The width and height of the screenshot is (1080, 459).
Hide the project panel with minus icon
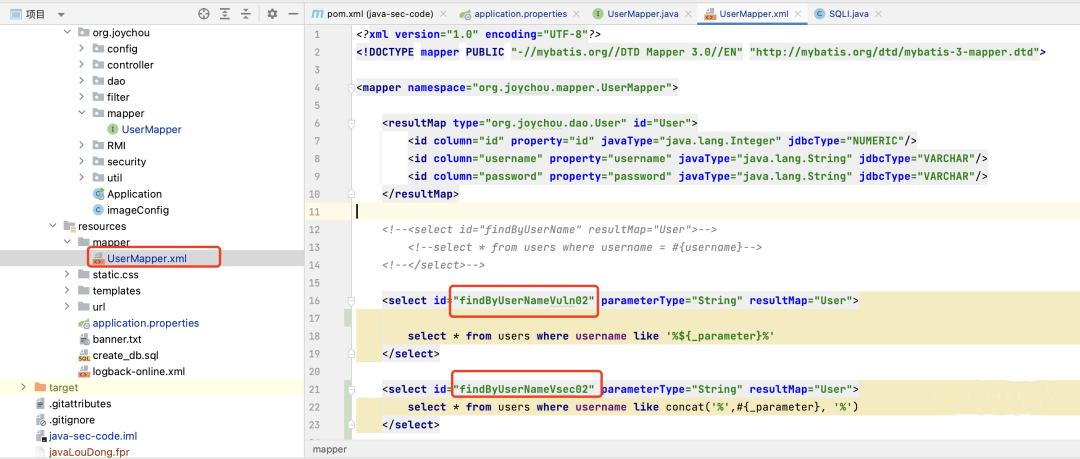pyautogui.click(x=293, y=14)
